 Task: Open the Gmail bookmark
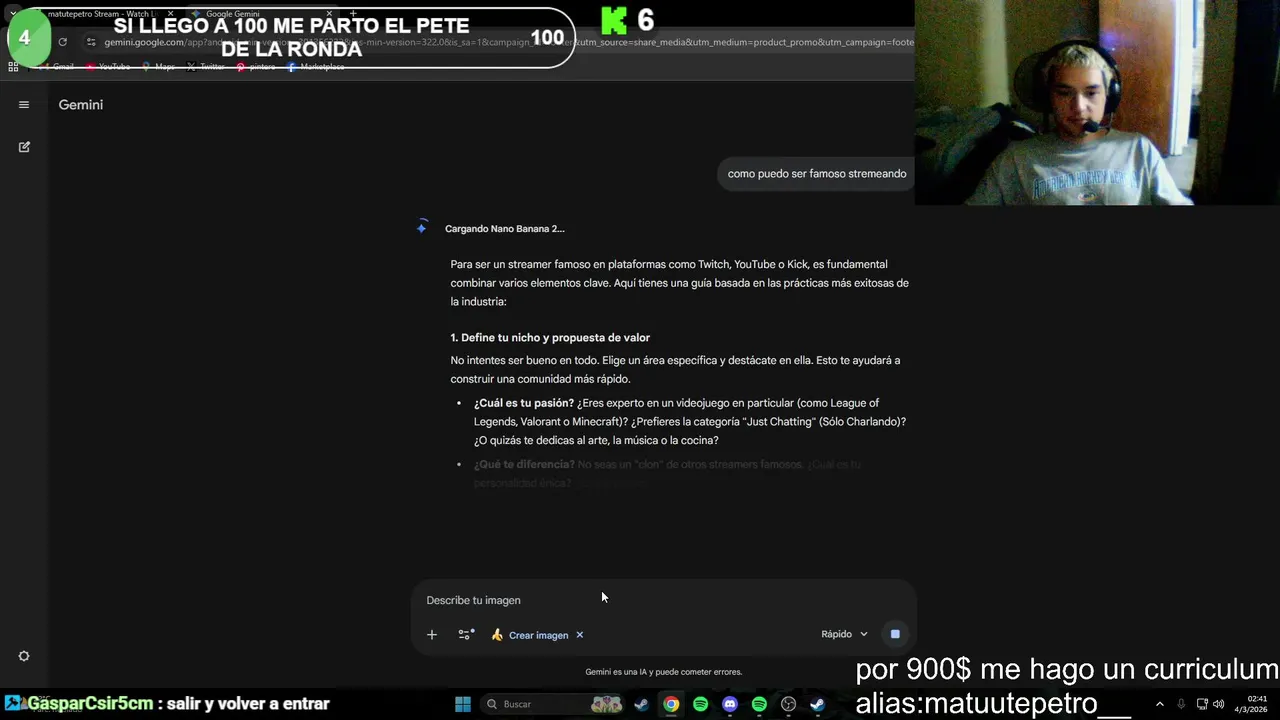click(56, 67)
